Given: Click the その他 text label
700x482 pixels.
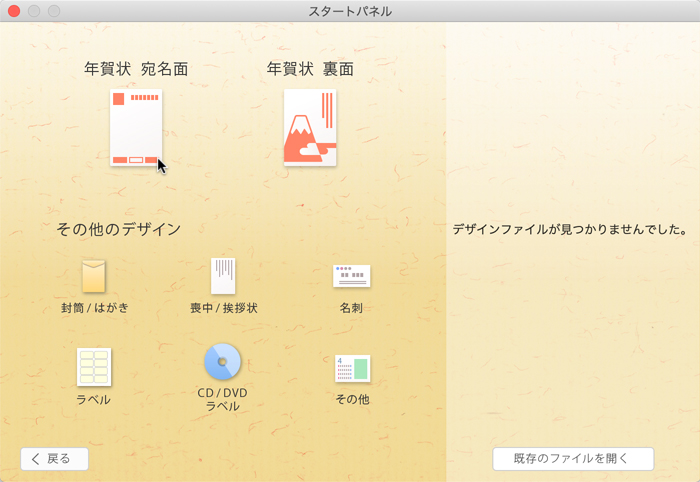Looking at the screenshot, I should 352,400.
